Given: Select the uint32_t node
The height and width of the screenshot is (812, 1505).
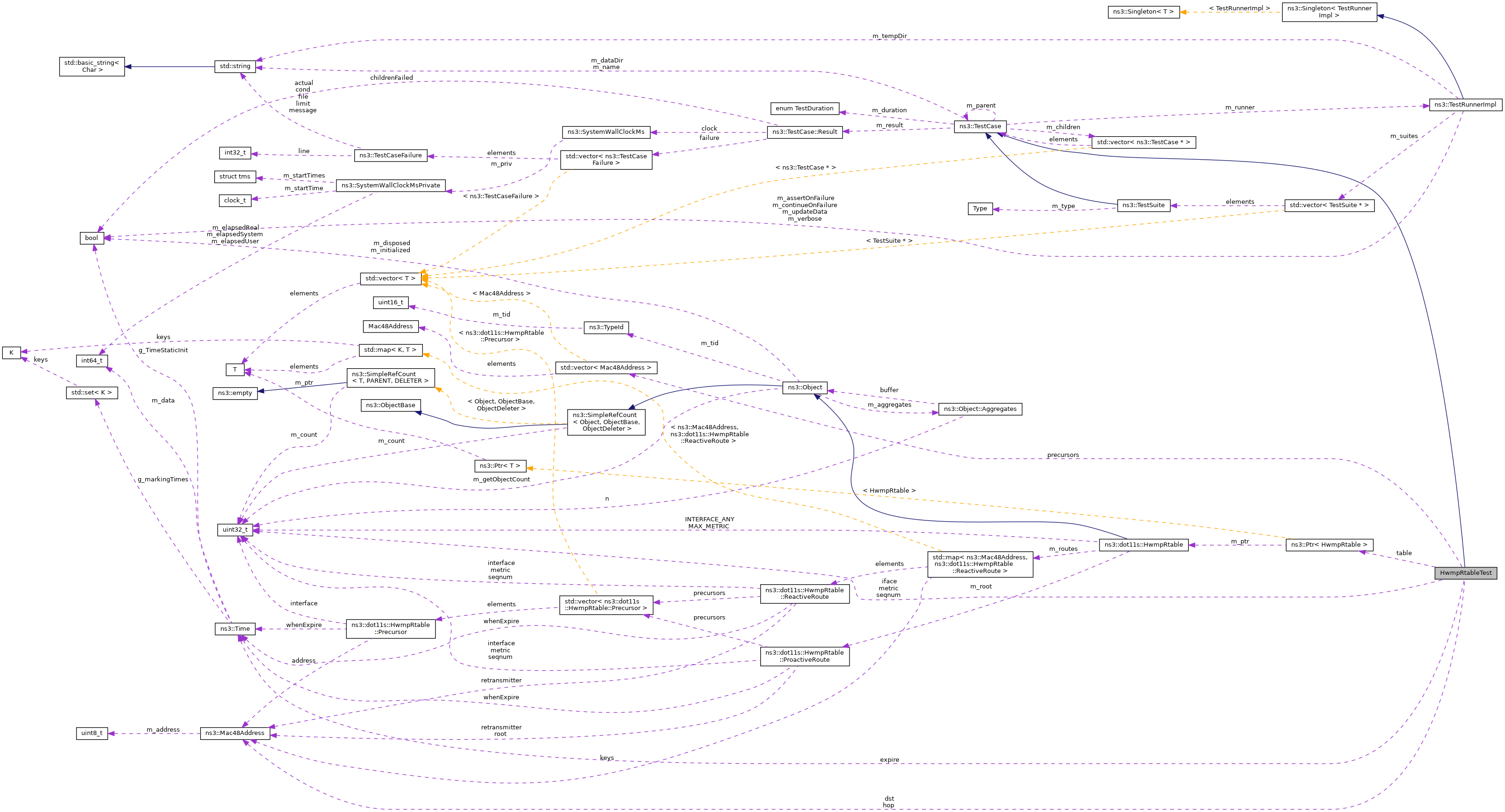Looking at the screenshot, I should (x=235, y=530).
